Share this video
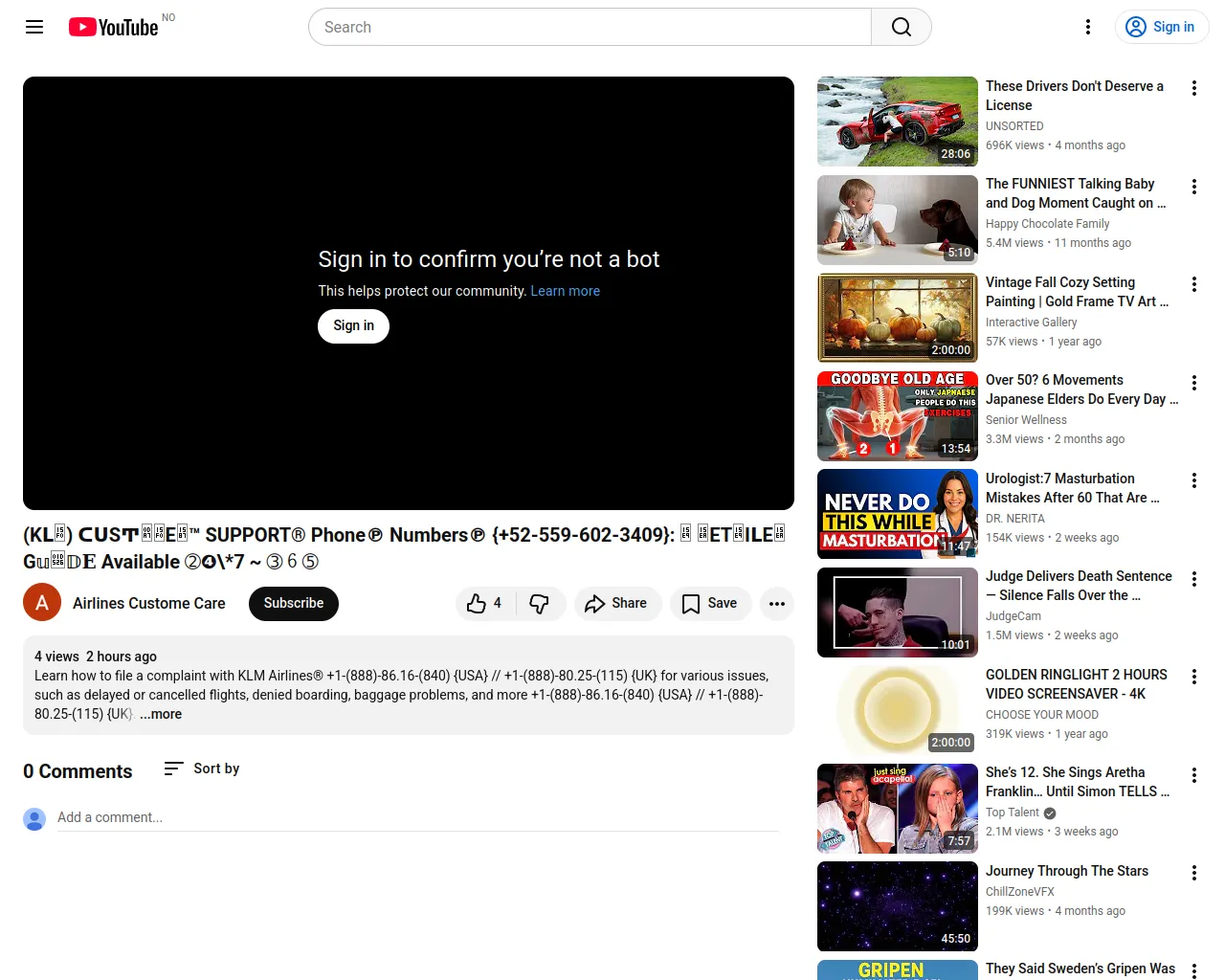This screenshot has width=1225, height=980. (617, 604)
